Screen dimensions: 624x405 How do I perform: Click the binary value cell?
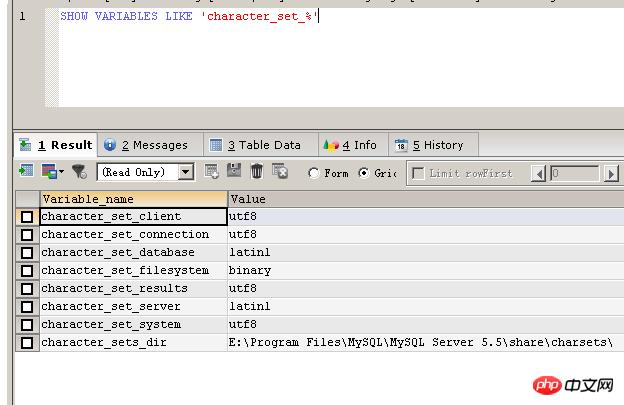tap(426, 271)
